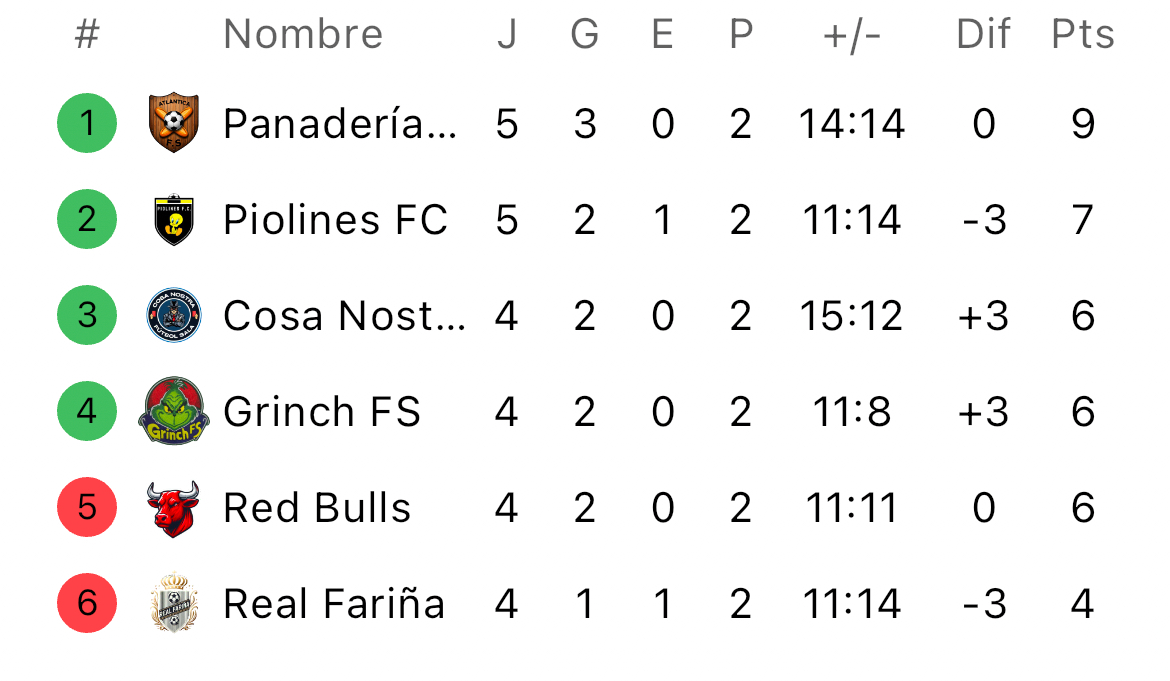
Task: Click the red position 5 badge
Action: 87,507
